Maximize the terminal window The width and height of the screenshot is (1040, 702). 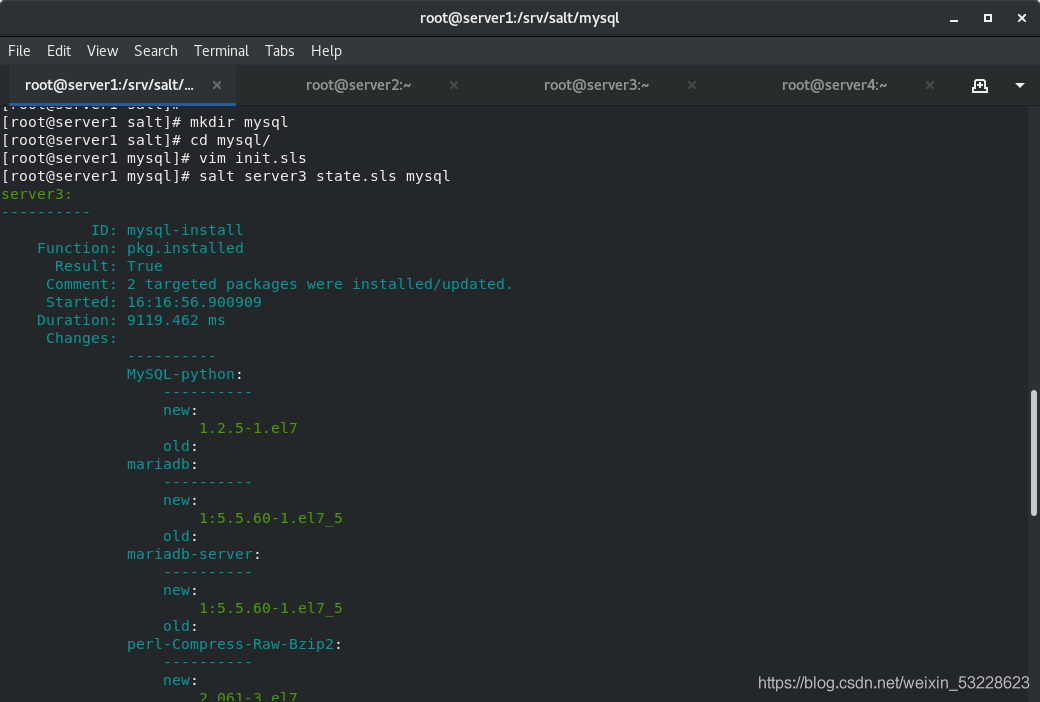tap(988, 19)
